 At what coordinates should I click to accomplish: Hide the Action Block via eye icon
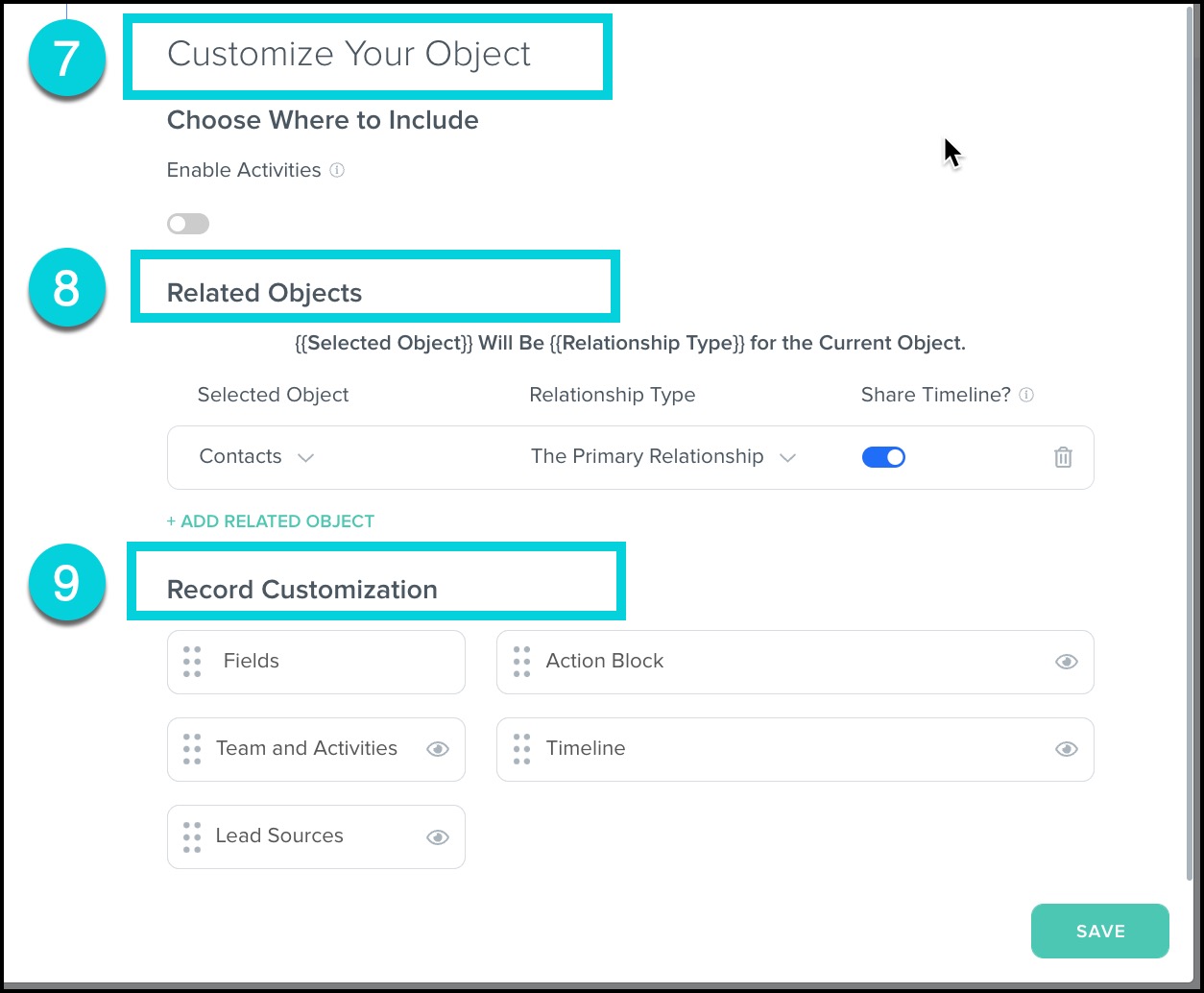pos(1066,662)
